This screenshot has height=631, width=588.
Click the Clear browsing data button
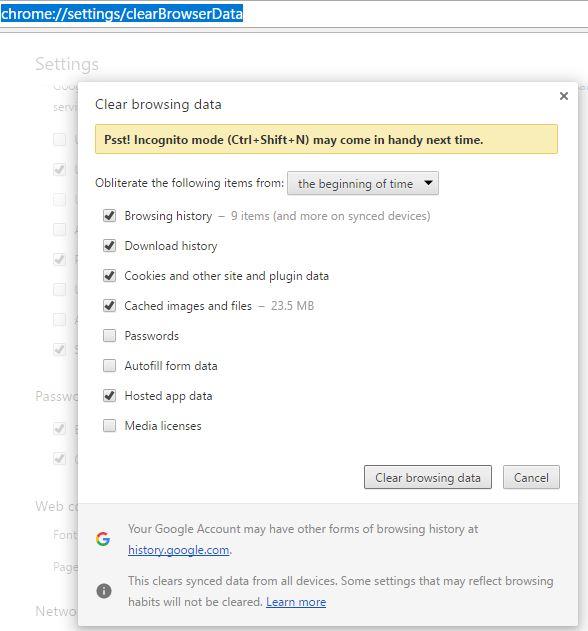[x=428, y=477]
